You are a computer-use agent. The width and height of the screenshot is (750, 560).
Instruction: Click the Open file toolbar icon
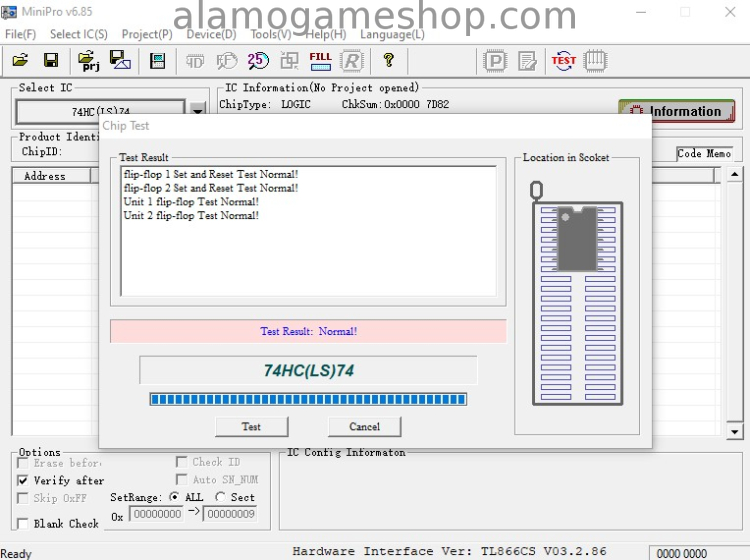click(x=20, y=61)
